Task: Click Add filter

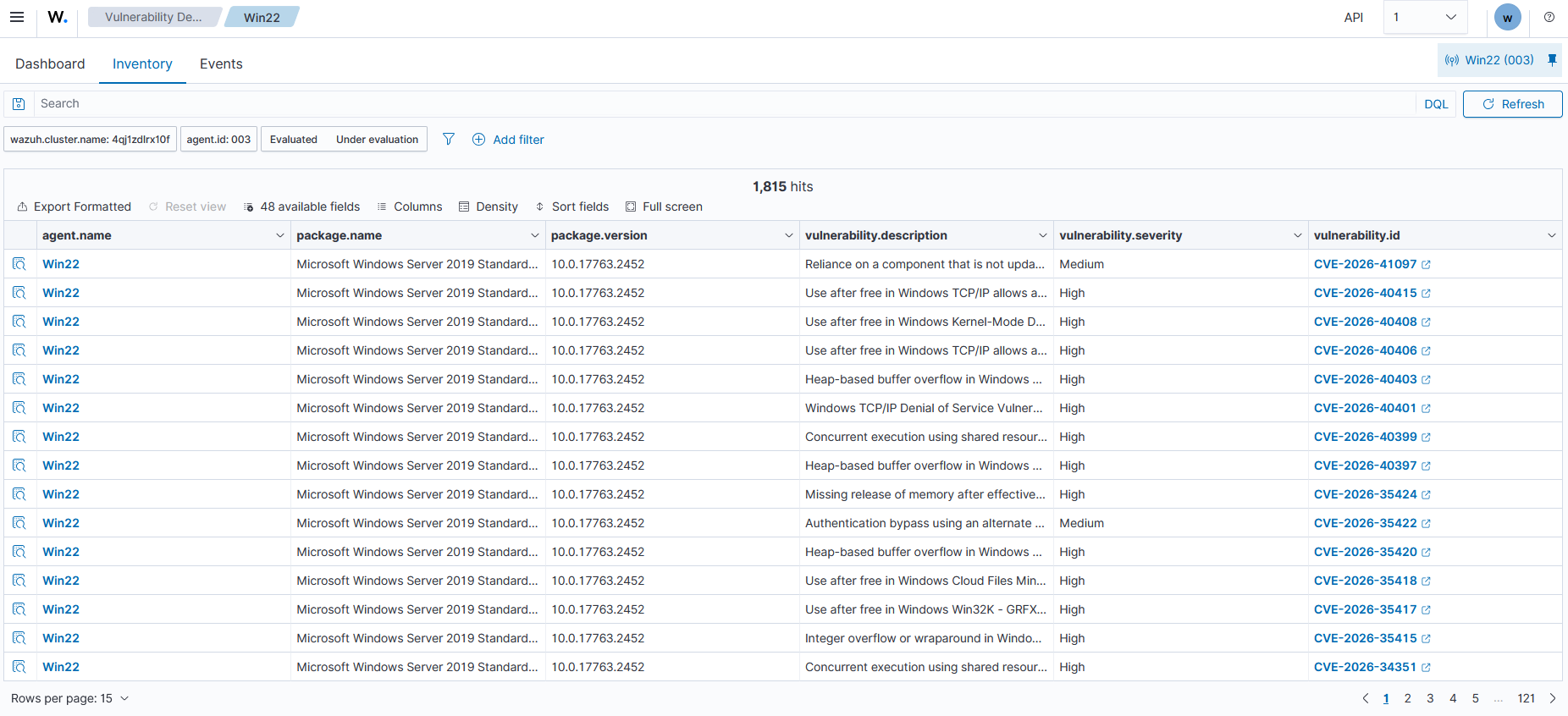Action: point(508,140)
